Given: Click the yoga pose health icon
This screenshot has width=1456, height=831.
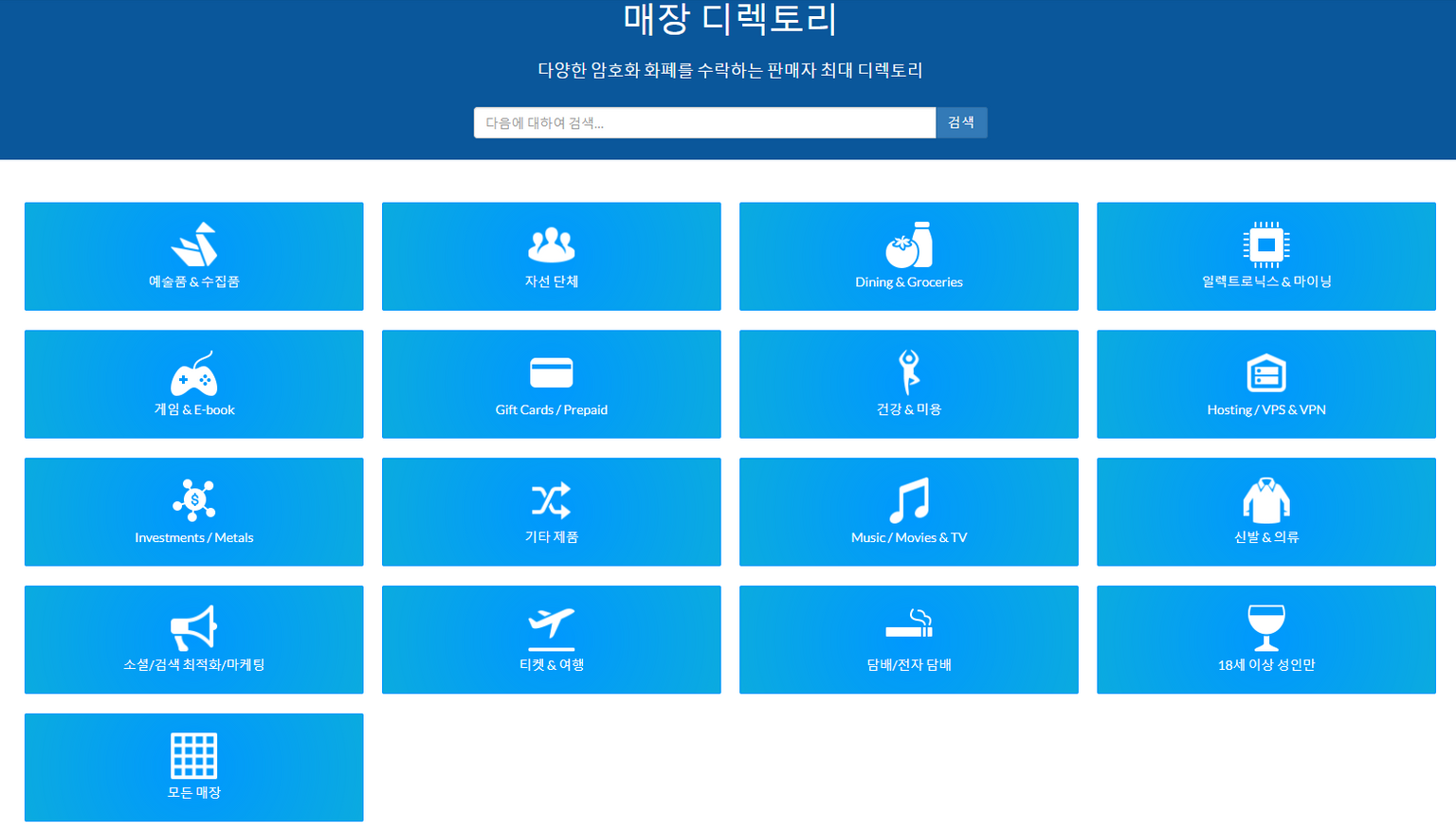Looking at the screenshot, I should pos(909,371).
